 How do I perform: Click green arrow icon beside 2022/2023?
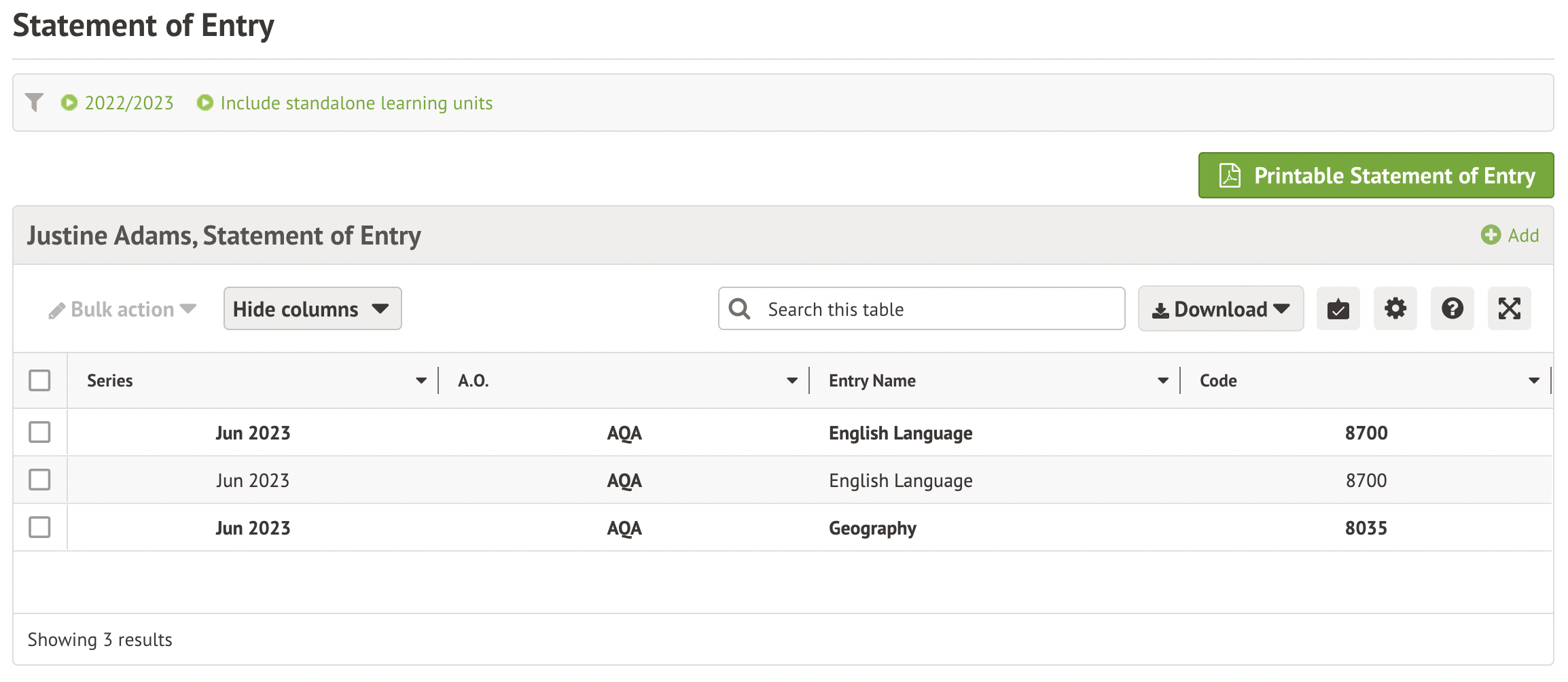(x=69, y=103)
